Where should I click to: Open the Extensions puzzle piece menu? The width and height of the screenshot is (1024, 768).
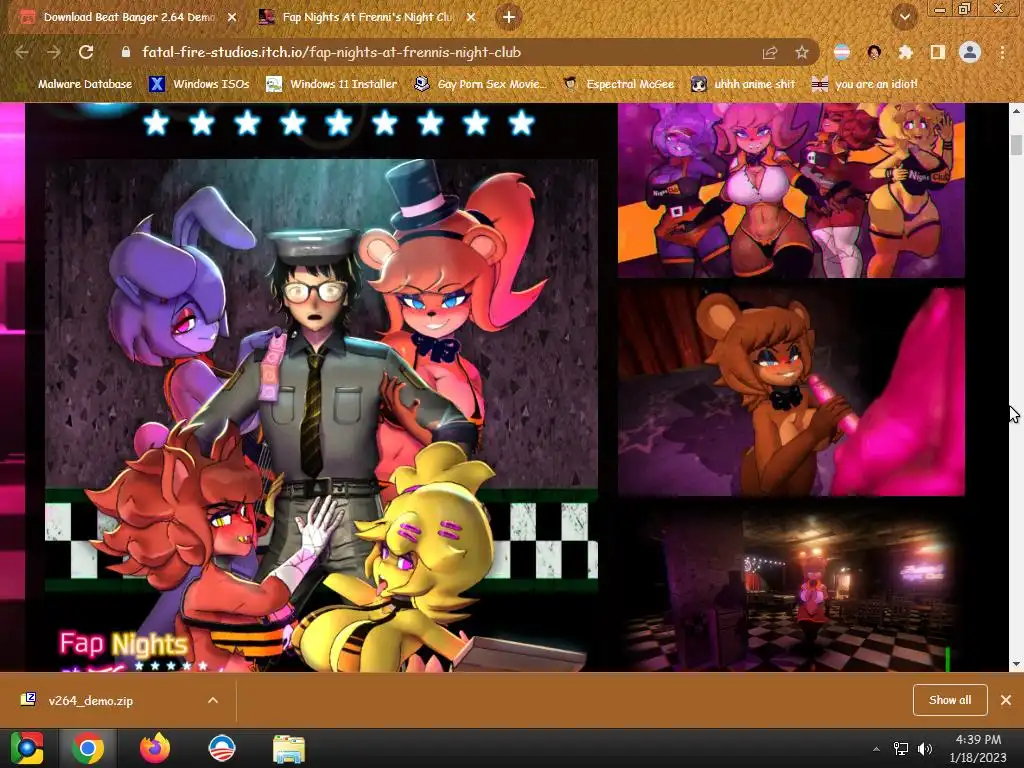coord(906,52)
